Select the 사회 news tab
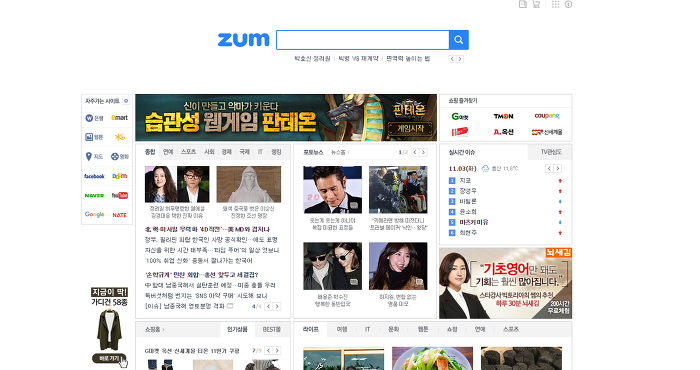Screen dimensions: 700x370 click(x=209, y=152)
